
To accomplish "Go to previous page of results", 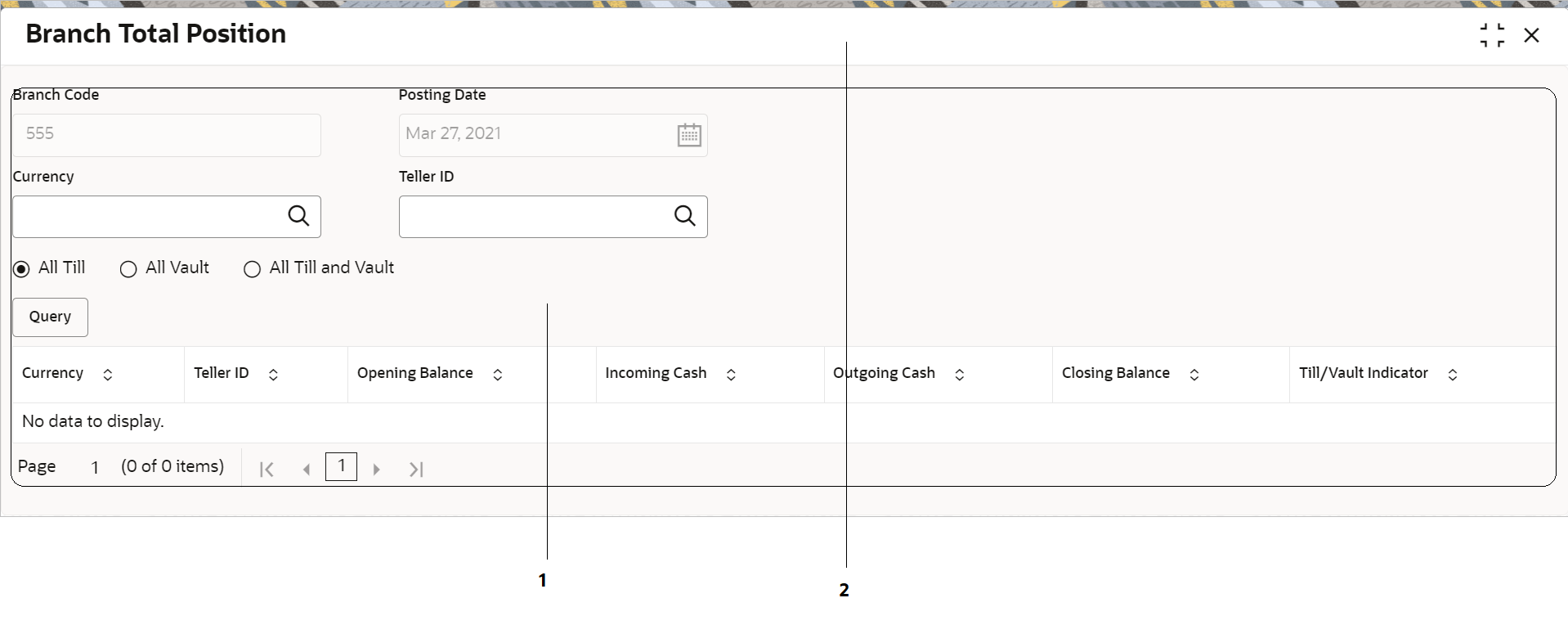I will coord(307,469).
